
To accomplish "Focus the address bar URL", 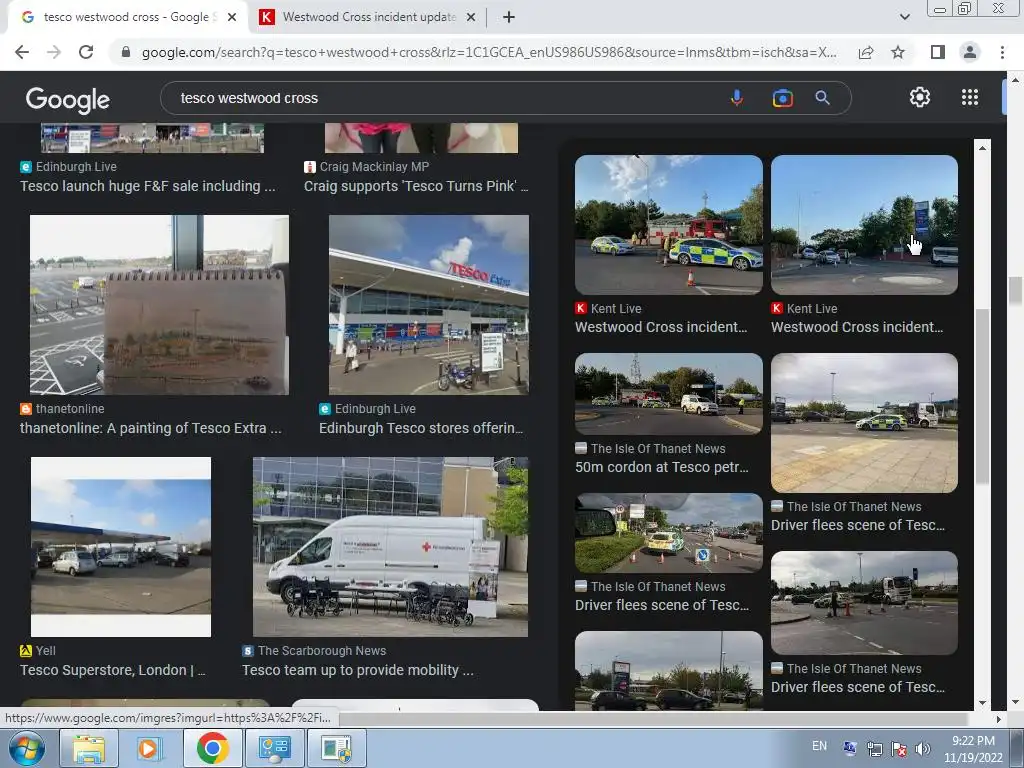I will coord(488,52).
